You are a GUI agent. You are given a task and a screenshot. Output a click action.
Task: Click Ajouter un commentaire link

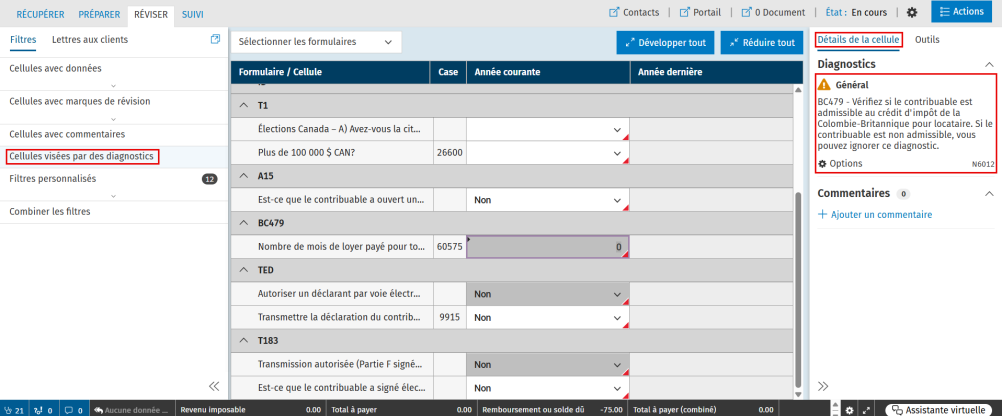pos(875,214)
